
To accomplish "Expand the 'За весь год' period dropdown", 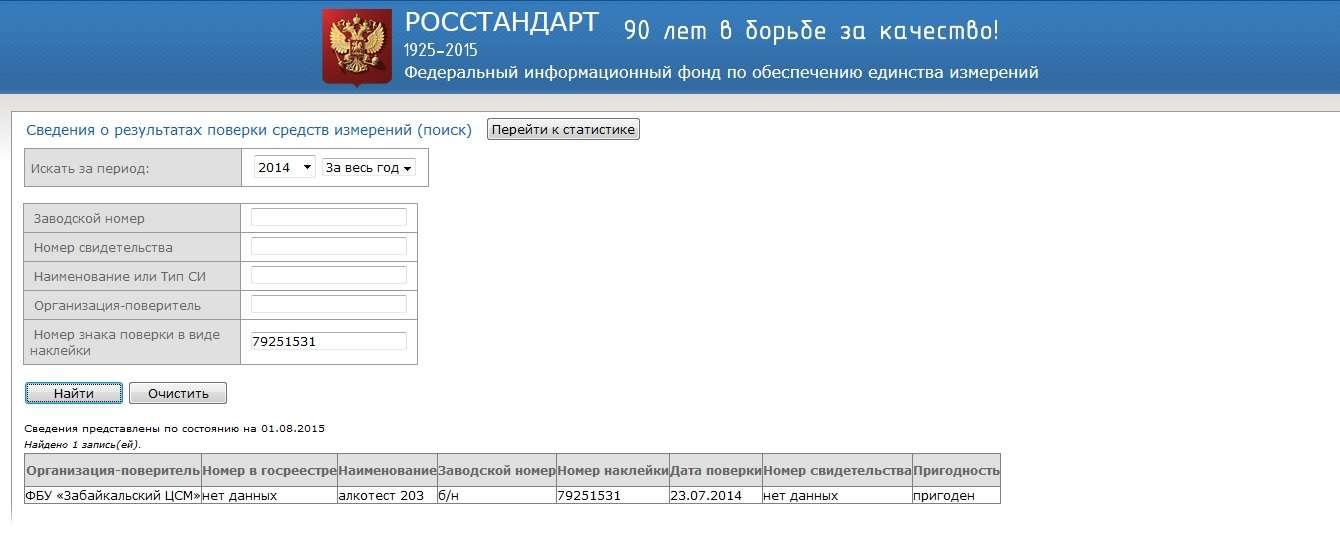I will (368, 168).
